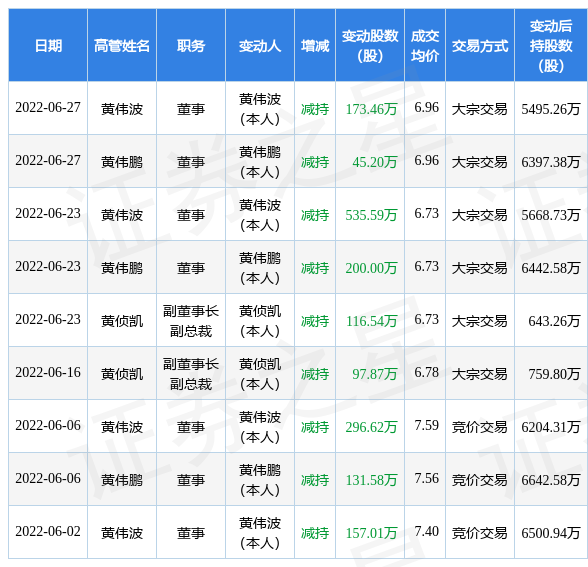588x567 pixels.
Task: Click the 5668.73万 holdings cell
Action: pos(551,215)
